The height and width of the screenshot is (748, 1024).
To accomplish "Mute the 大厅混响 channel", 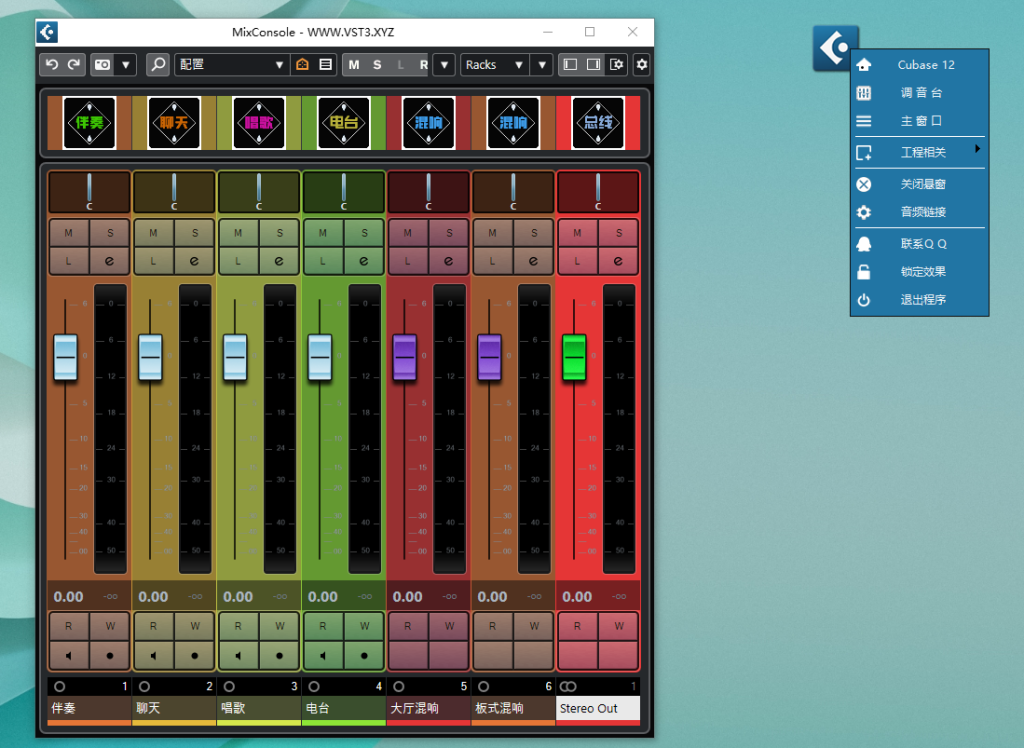I will 408,233.
